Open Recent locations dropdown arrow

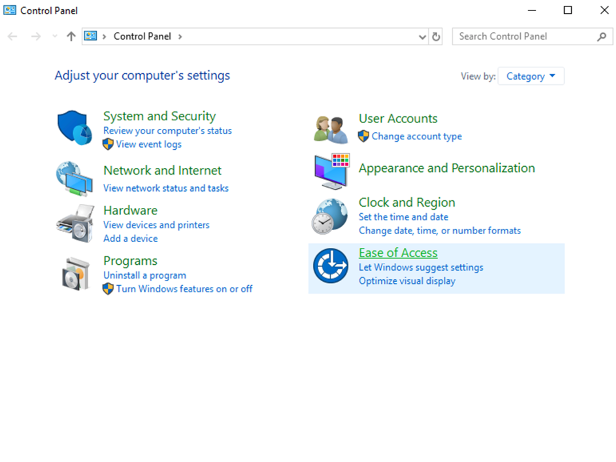coord(55,37)
